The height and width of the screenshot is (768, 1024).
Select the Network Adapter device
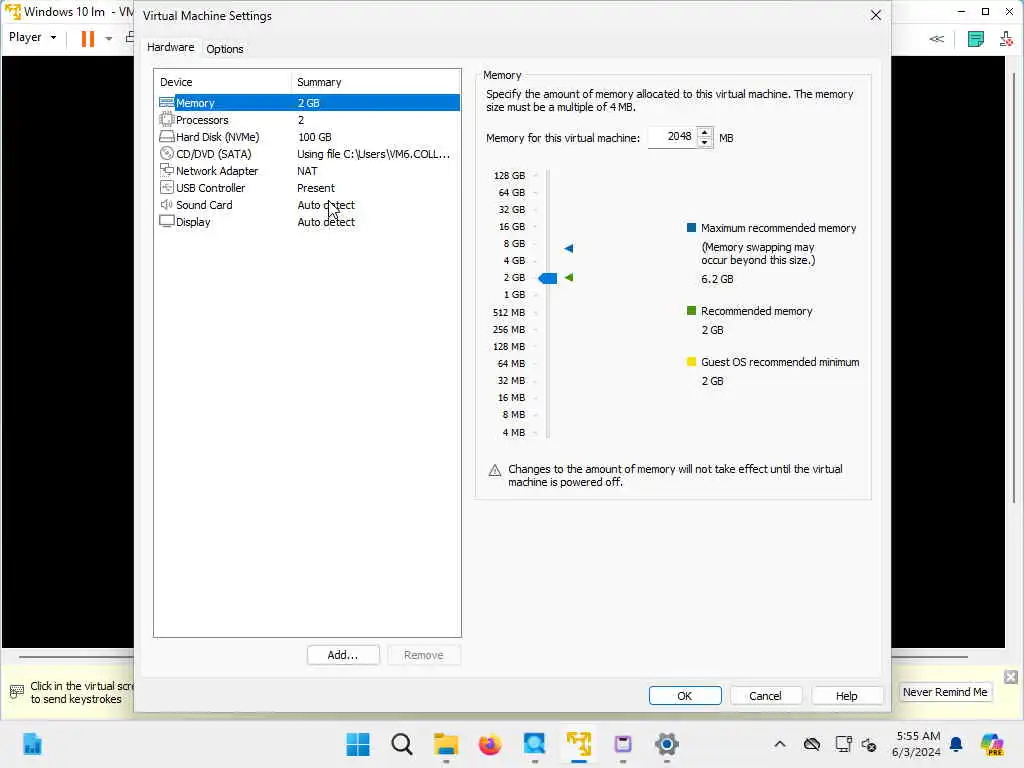click(x=309, y=170)
